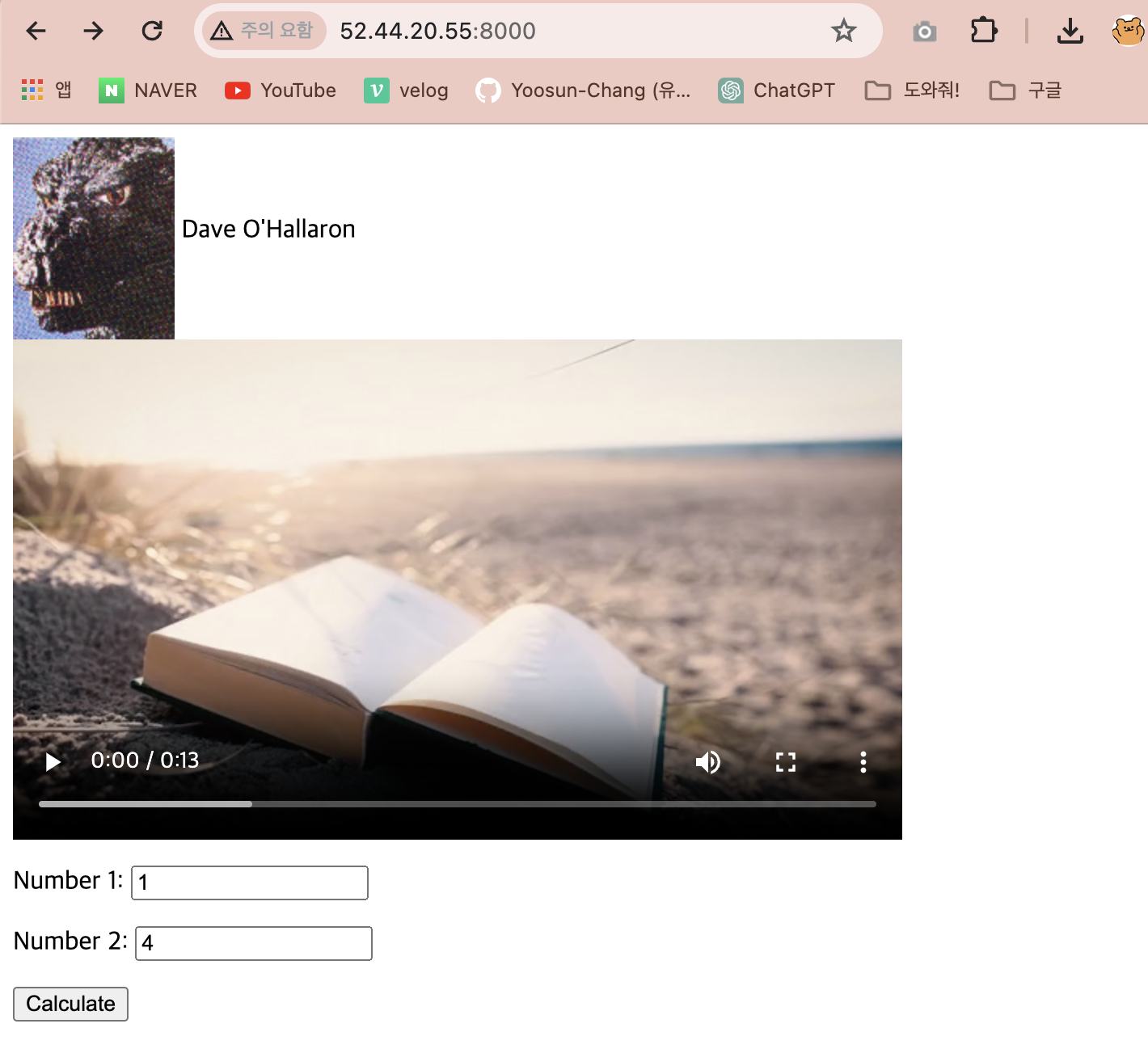Click the Number 2 label
Screen dimensions: 1148x1049
pyautogui.click(x=71, y=941)
